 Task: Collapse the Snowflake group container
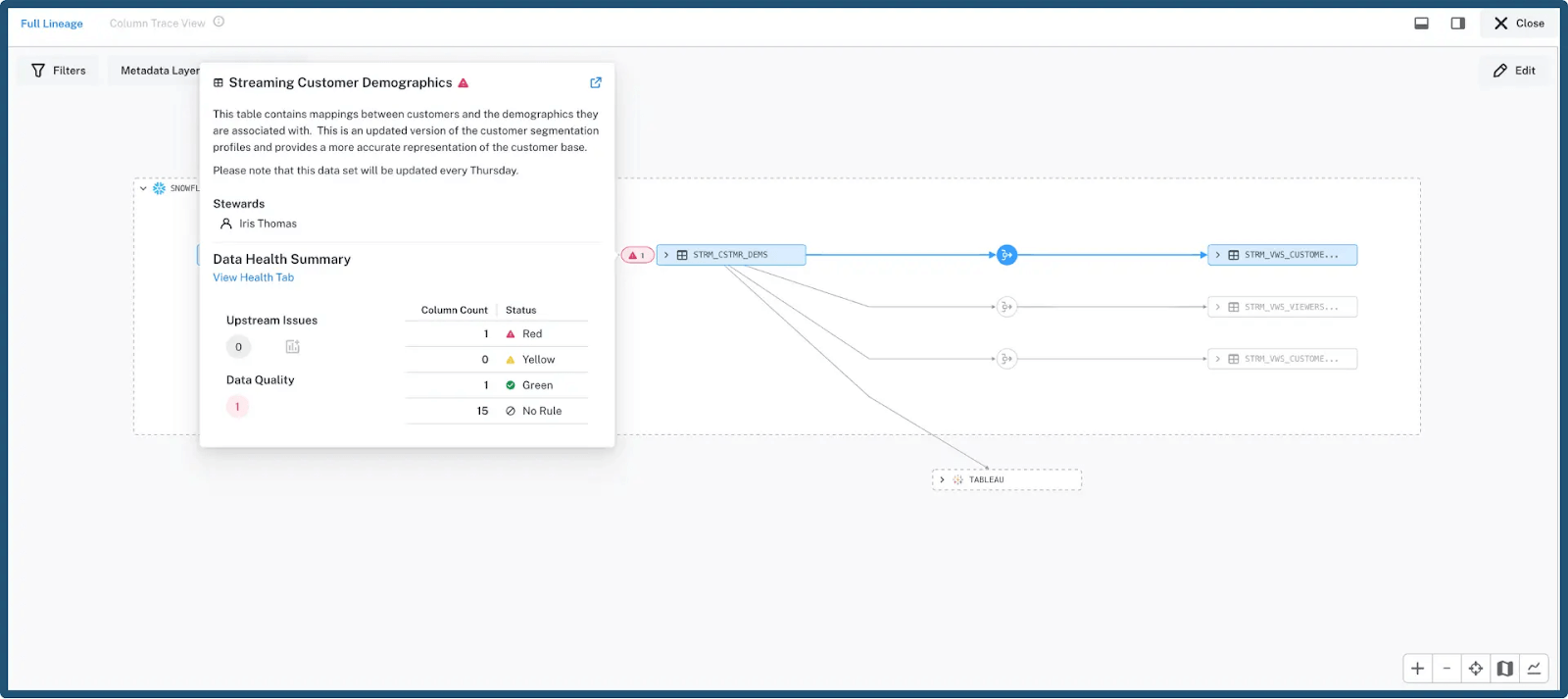point(143,188)
